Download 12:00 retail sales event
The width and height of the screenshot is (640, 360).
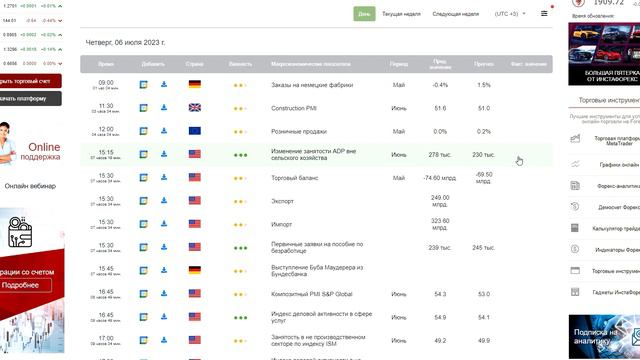[x=164, y=131]
